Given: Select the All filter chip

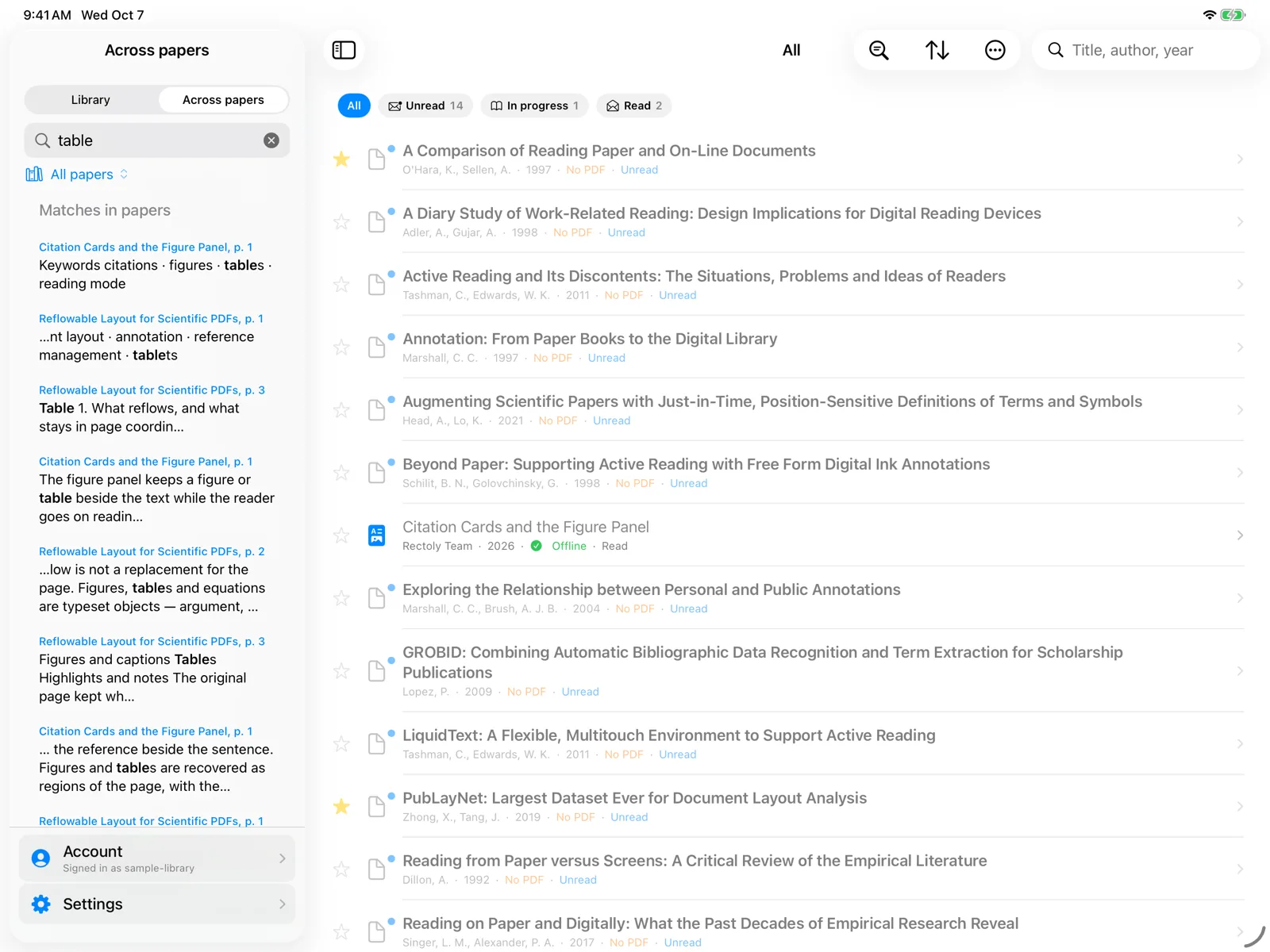Looking at the screenshot, I should tap(354, 106).
